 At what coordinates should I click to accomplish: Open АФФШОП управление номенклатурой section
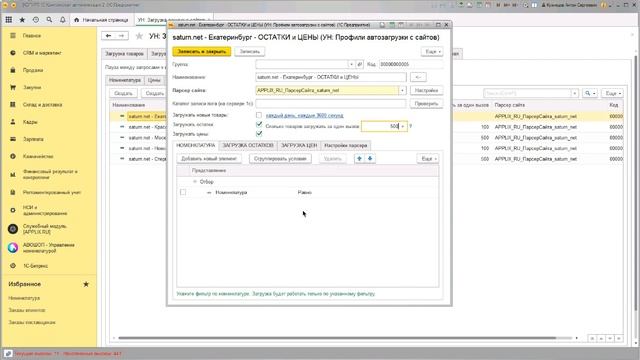coord(49,248)
